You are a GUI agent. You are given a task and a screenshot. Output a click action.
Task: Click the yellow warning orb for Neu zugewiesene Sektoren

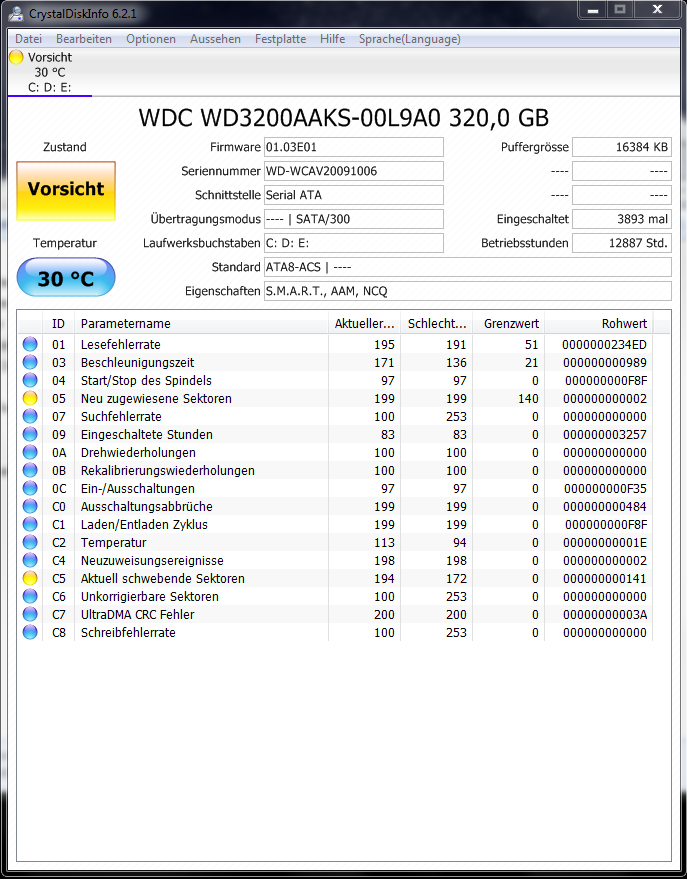30,398
